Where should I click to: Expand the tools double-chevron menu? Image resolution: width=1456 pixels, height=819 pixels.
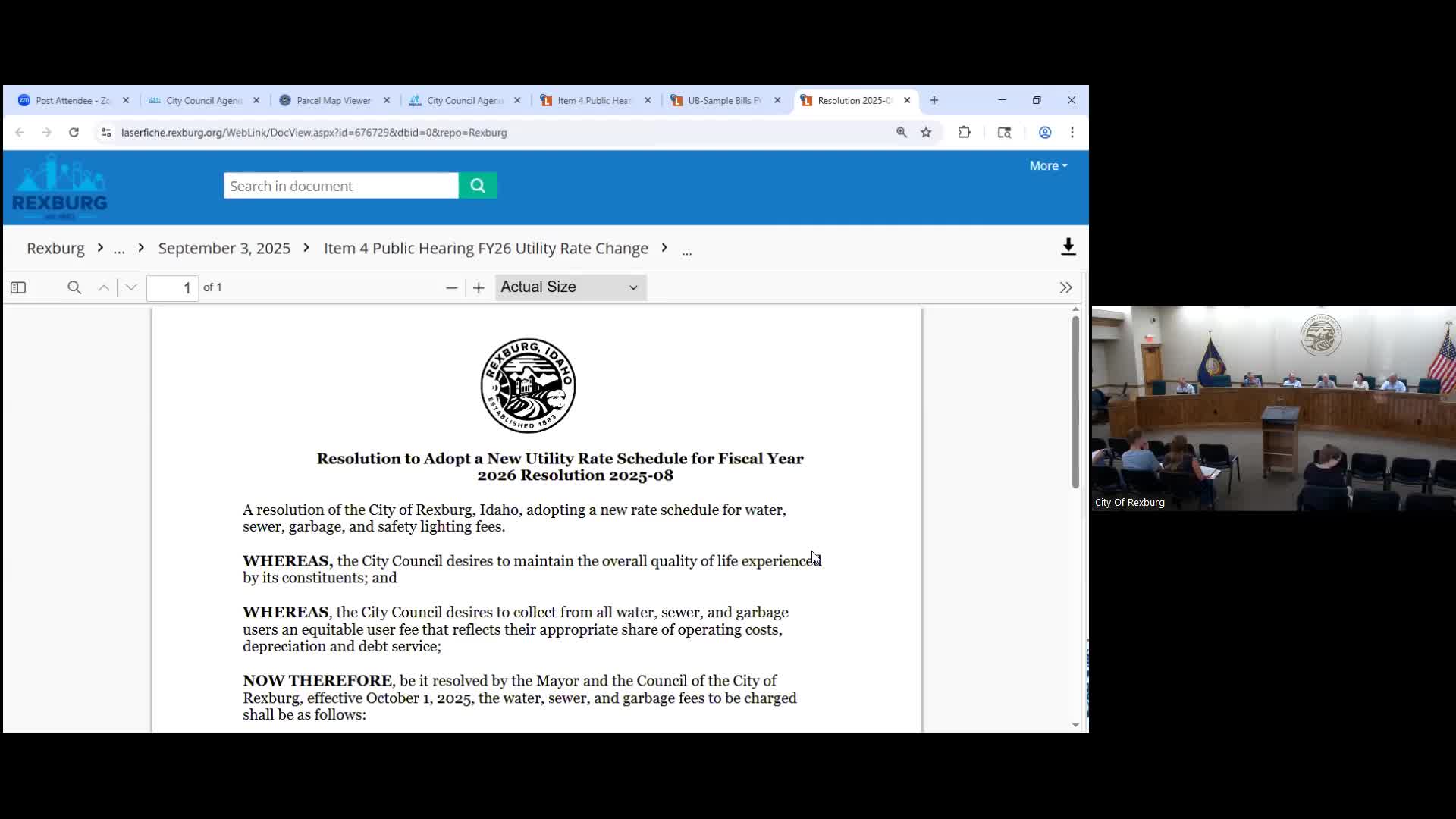[x=1065, y=287]
